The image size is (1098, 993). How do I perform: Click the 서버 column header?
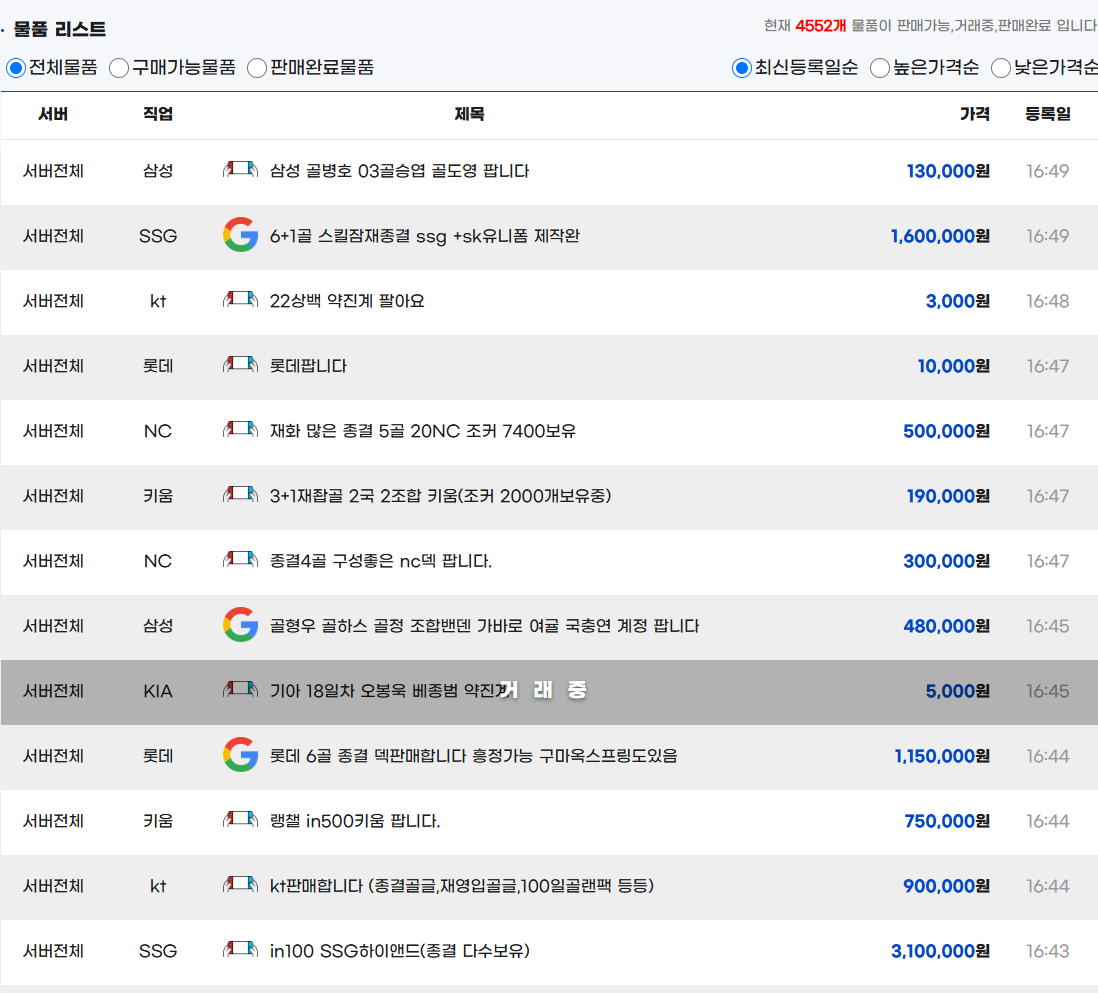53,114
